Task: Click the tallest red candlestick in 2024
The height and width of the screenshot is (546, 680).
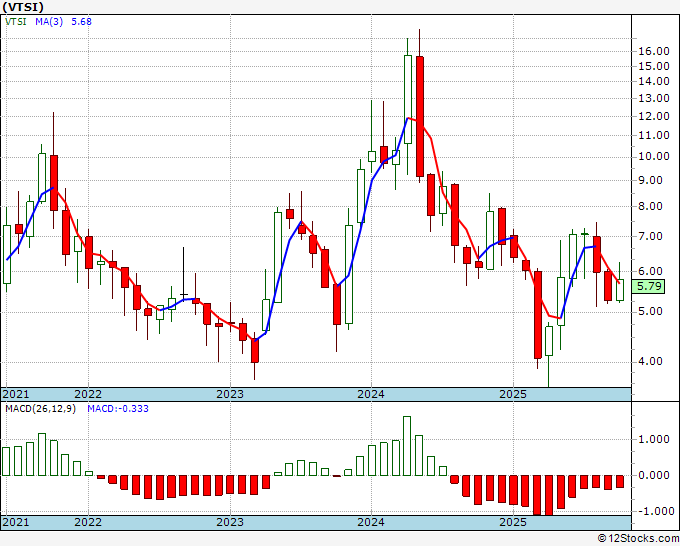Action: pos(420,117)
